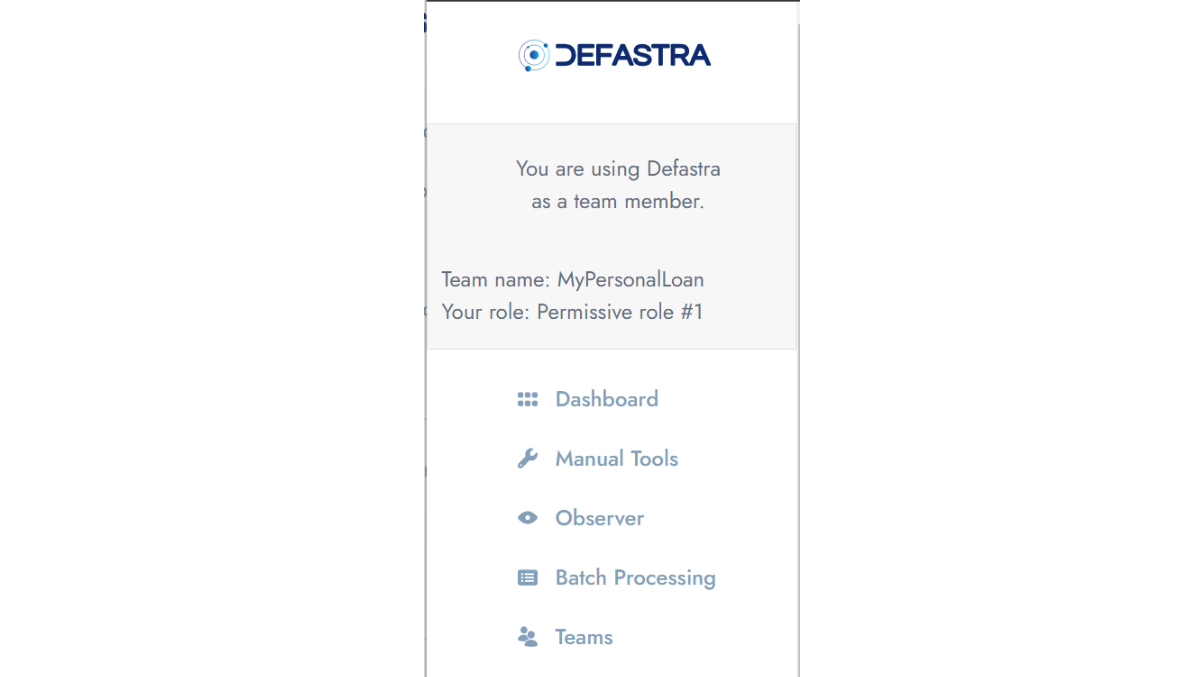Open the Dashboard menu item
Image resolution: width=1200 pixels, height=677 pixels.
(x=606, y=399)
